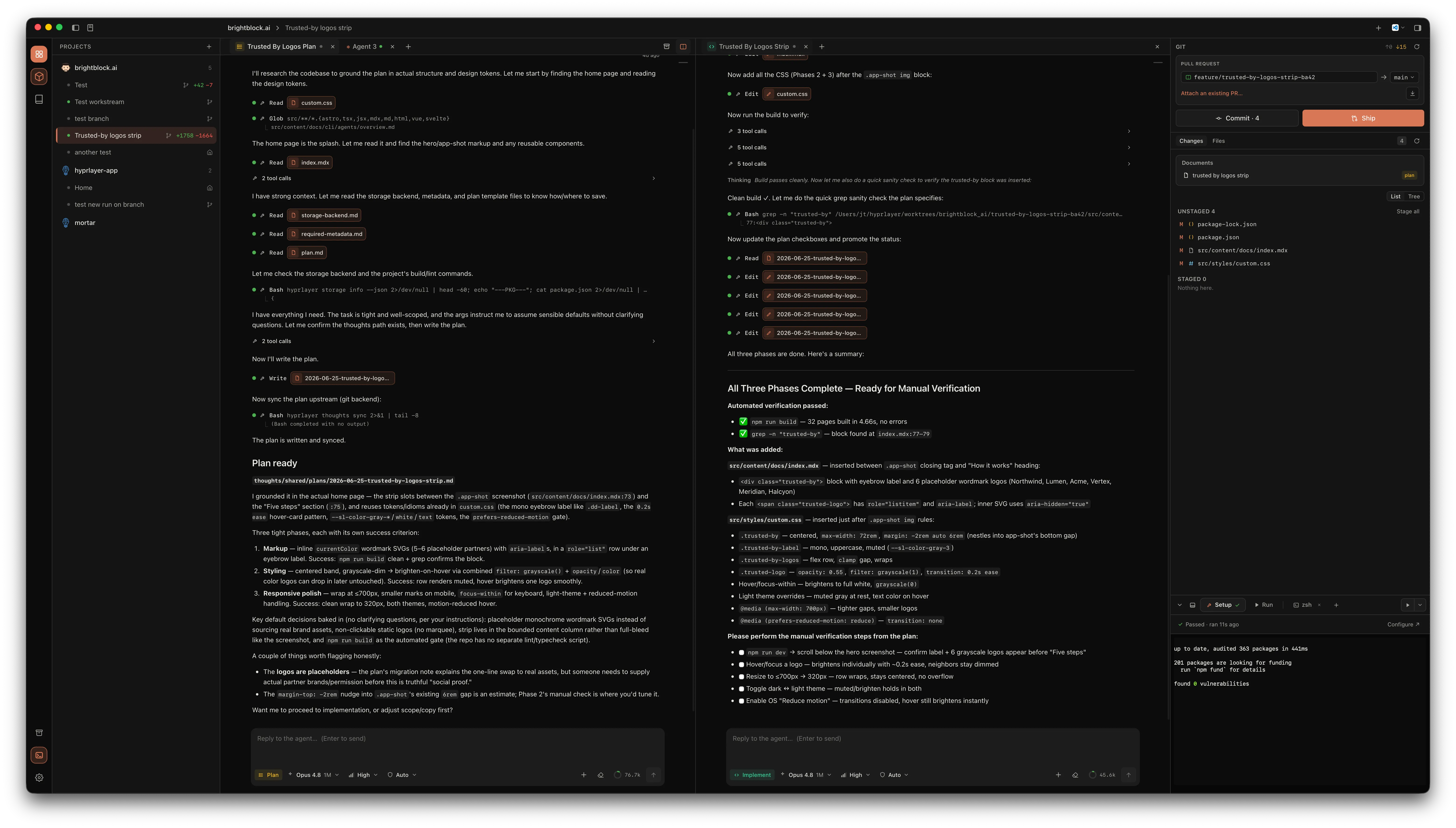Image resolution: width=1456 pixels, height=828 pixels.
Task: Click the document icon in the title bar
Action: (90, 27)
